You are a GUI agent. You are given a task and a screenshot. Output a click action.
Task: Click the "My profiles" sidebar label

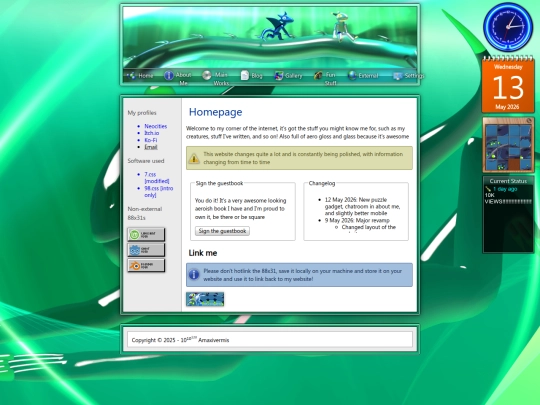click(x=142, y=113)
